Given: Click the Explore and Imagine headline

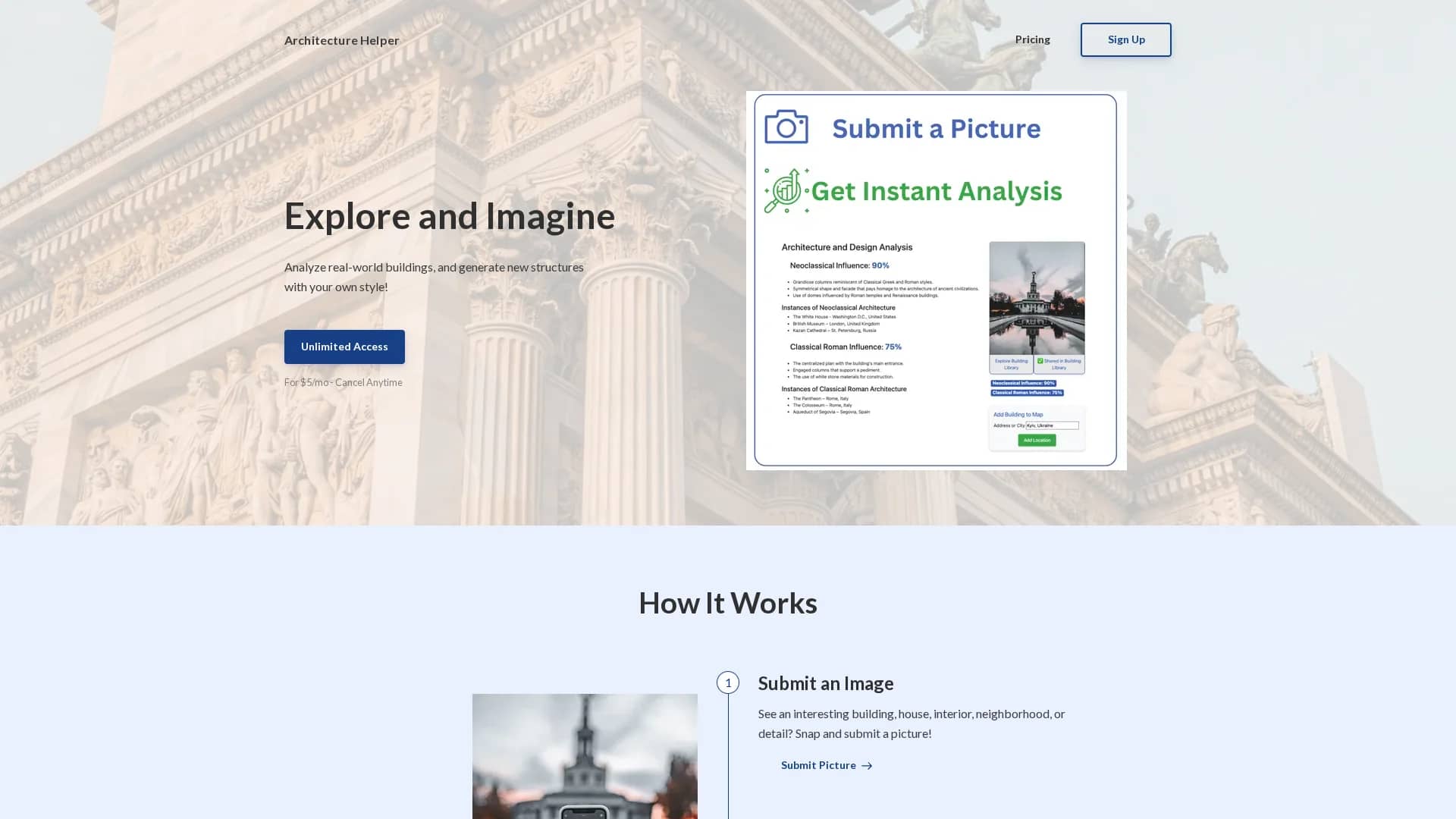Looking at the screenshot, I should pyautogui.click(x=450, y=215).
